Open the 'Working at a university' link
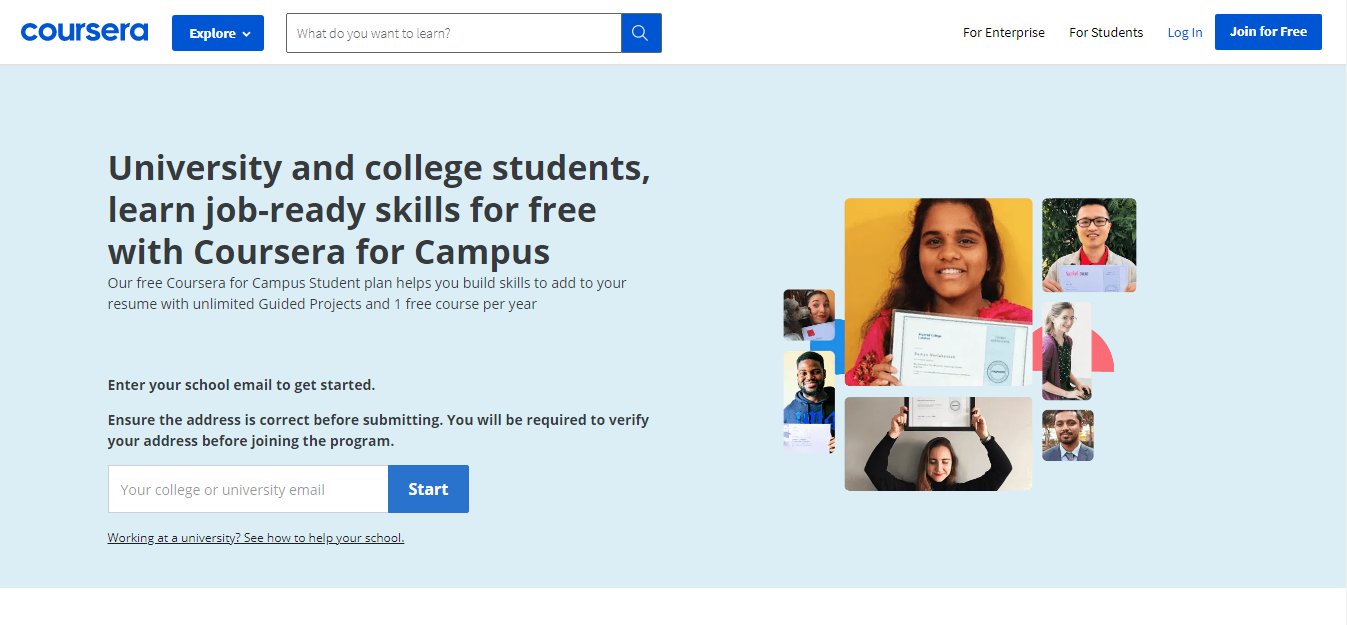Image resolution: width=1347 pixels, height=625 pixels. (x=255, y=537)
